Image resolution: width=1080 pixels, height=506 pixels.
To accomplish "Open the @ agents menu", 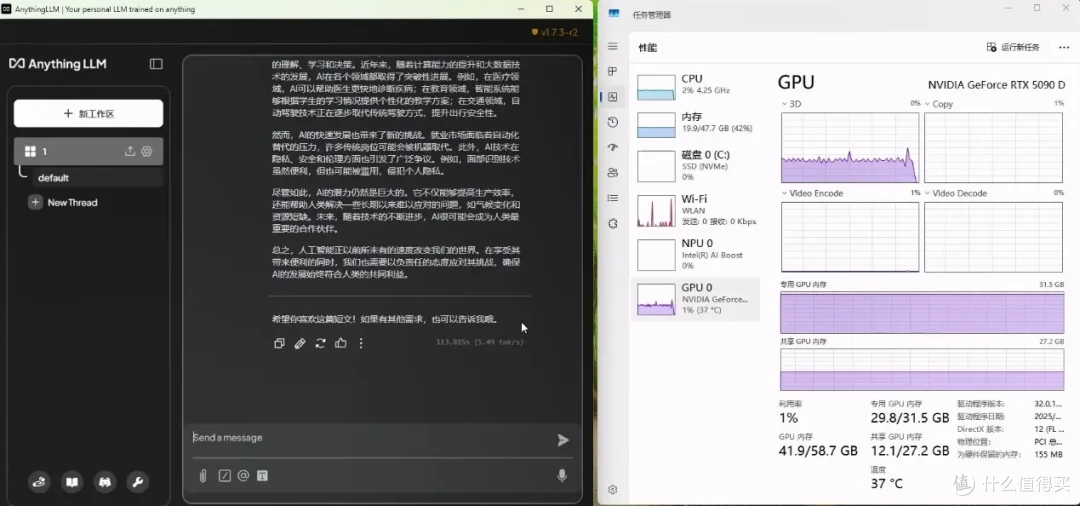I will point(243,476).
